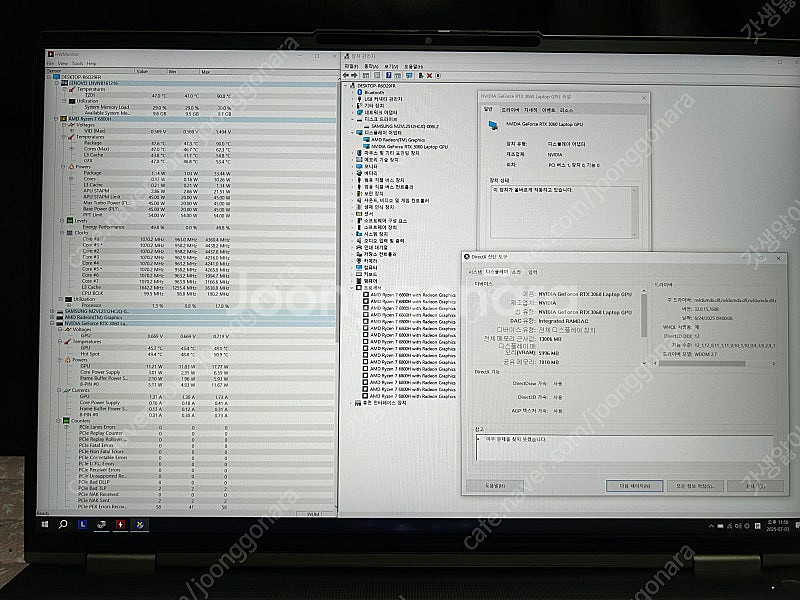This screenshot has height=600, width=800.
Task: Click the 모든 정보 저장(S) button
Action: tap(695, 486)
